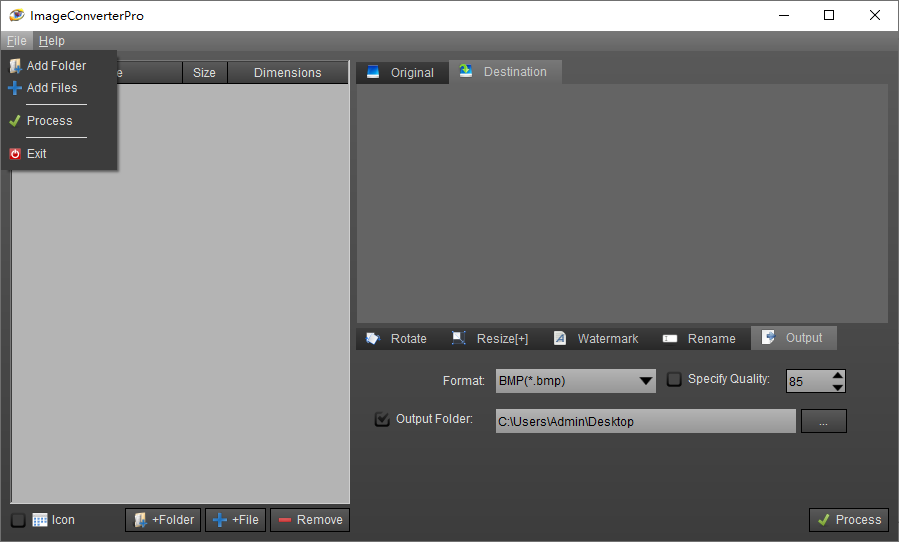
Task: Browse for output folder with ... button
Action: 823,422
